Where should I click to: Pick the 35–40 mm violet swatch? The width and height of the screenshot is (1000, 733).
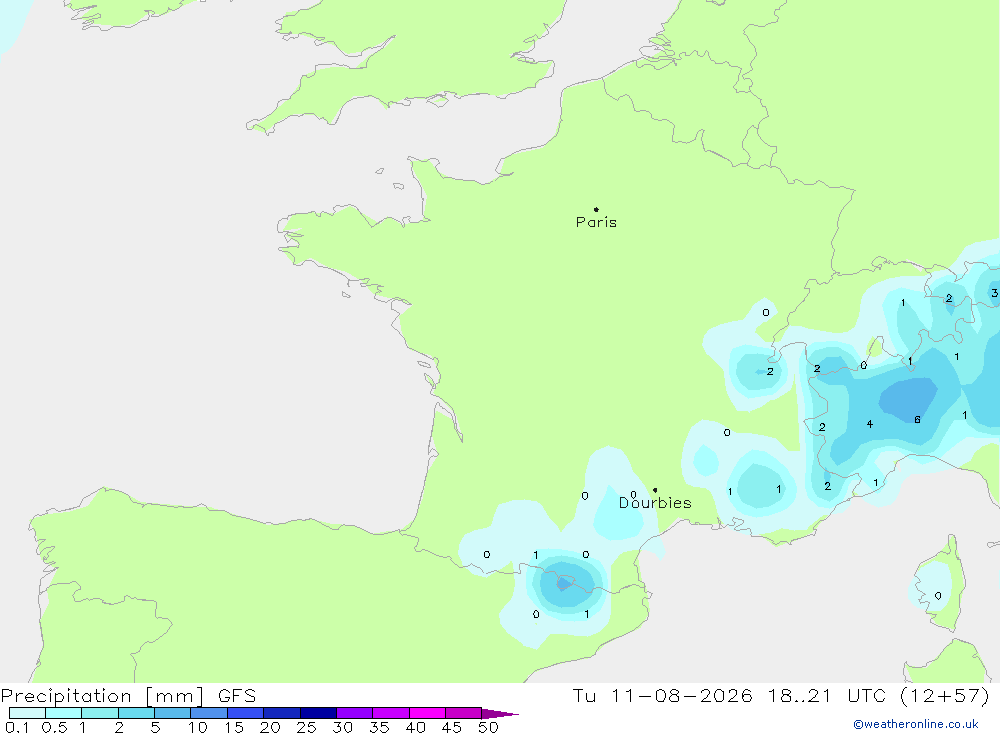(390, 713)
